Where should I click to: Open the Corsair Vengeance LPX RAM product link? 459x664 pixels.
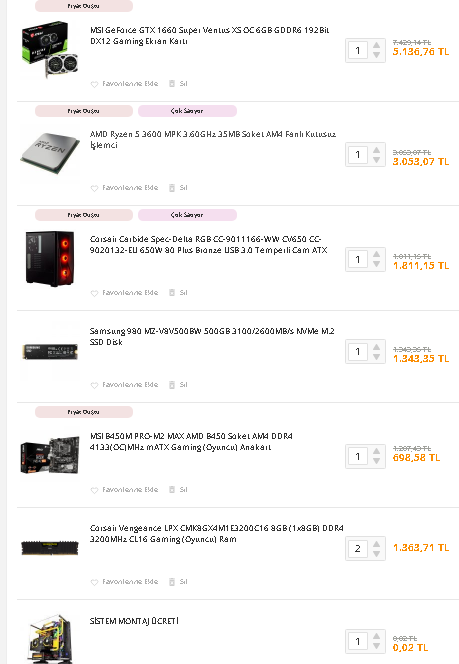point(216,534)
